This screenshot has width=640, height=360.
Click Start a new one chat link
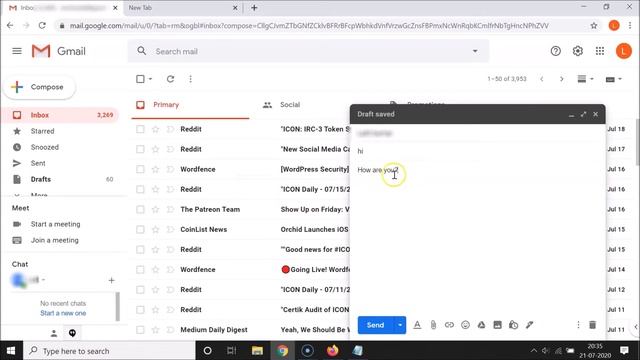63,313
